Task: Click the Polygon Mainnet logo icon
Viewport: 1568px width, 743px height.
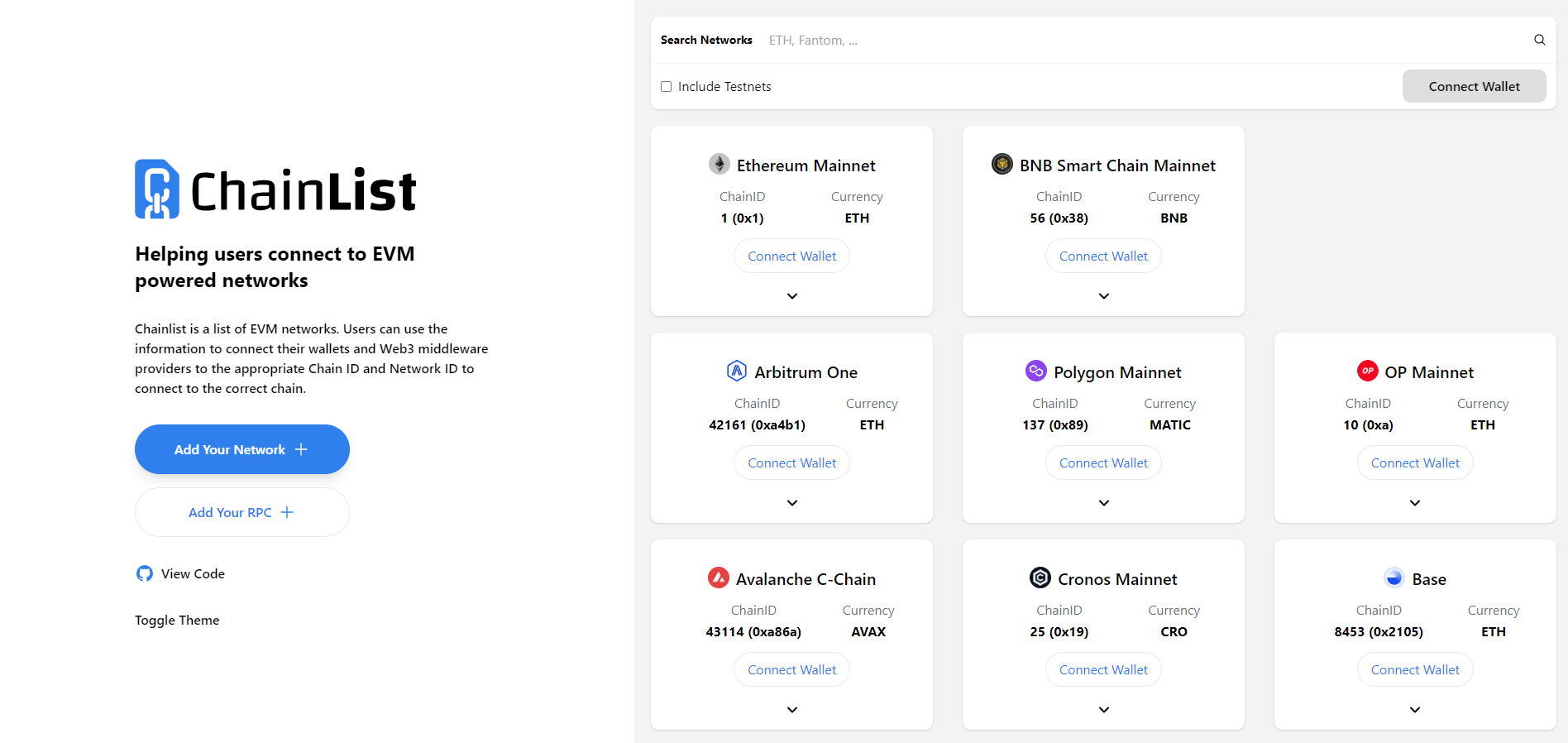Action: click(1036, 371)
